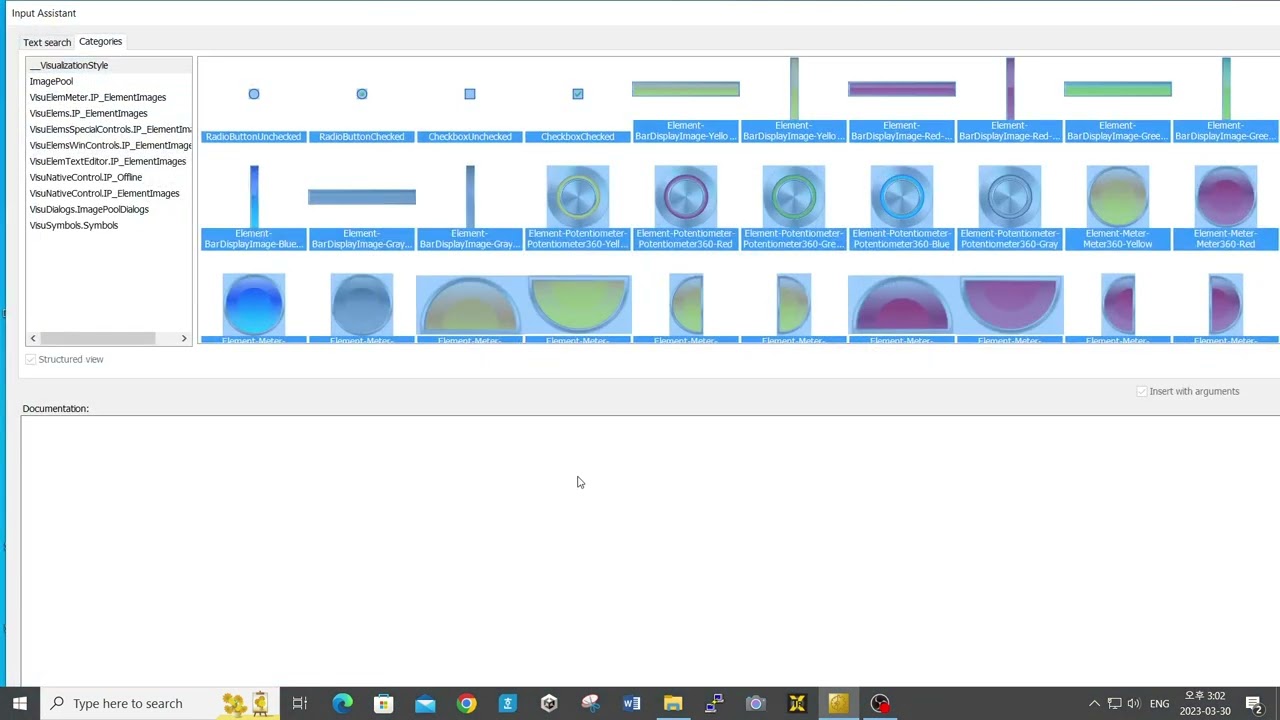
Task: Open VisuDialogs.ImagePoolDialogs category
Action: [89, 209]
